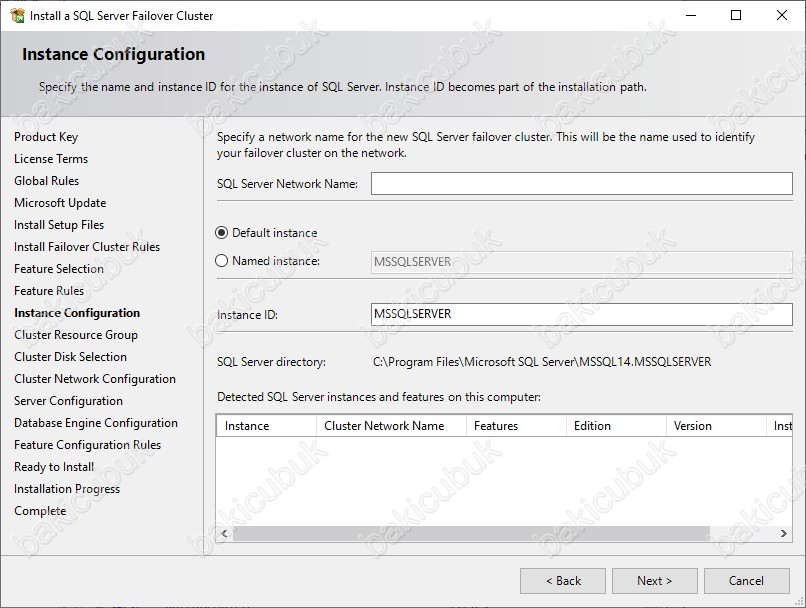Select the Named instance radio button
This screenshot has width=806, height=608.
click(221, 261)
